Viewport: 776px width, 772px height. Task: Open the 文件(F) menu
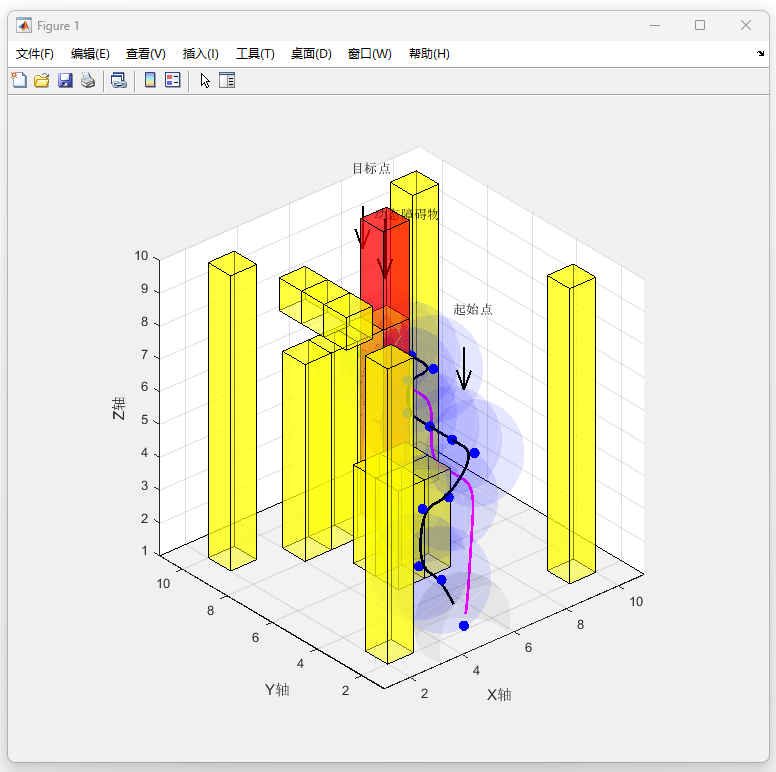click(x=34, y=53)
